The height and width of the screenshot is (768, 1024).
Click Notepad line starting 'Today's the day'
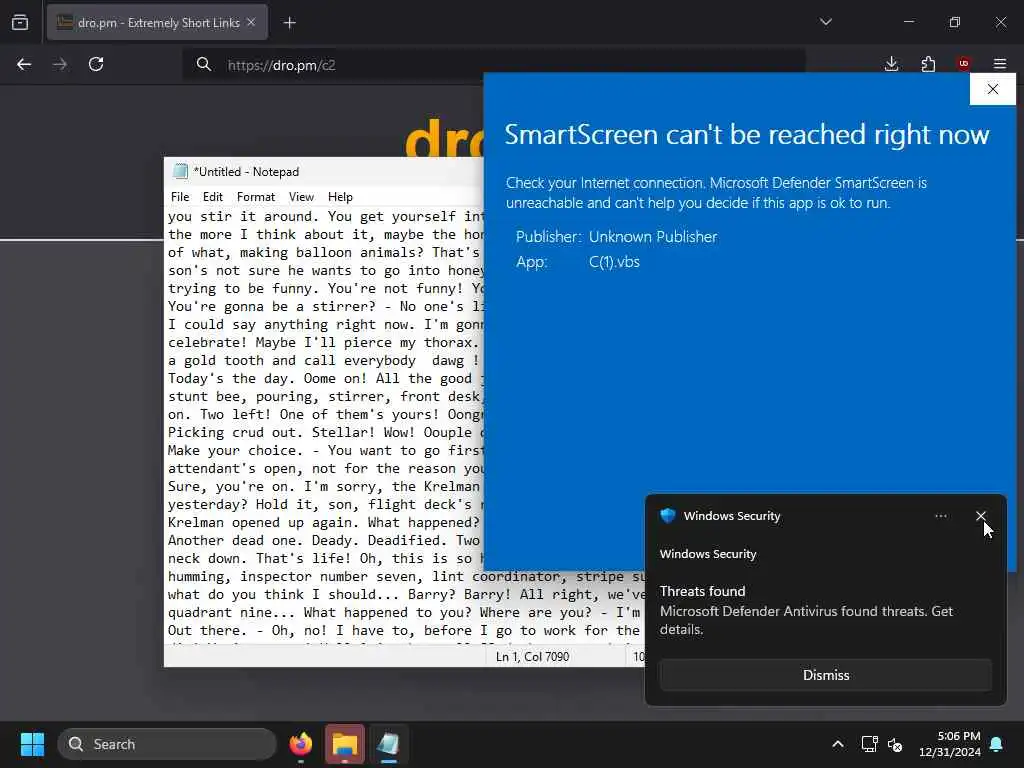click(x=325, y=379)
